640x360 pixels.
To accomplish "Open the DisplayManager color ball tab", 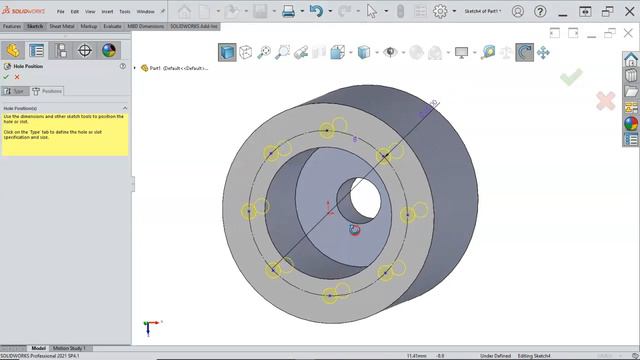I will [109, 51].
